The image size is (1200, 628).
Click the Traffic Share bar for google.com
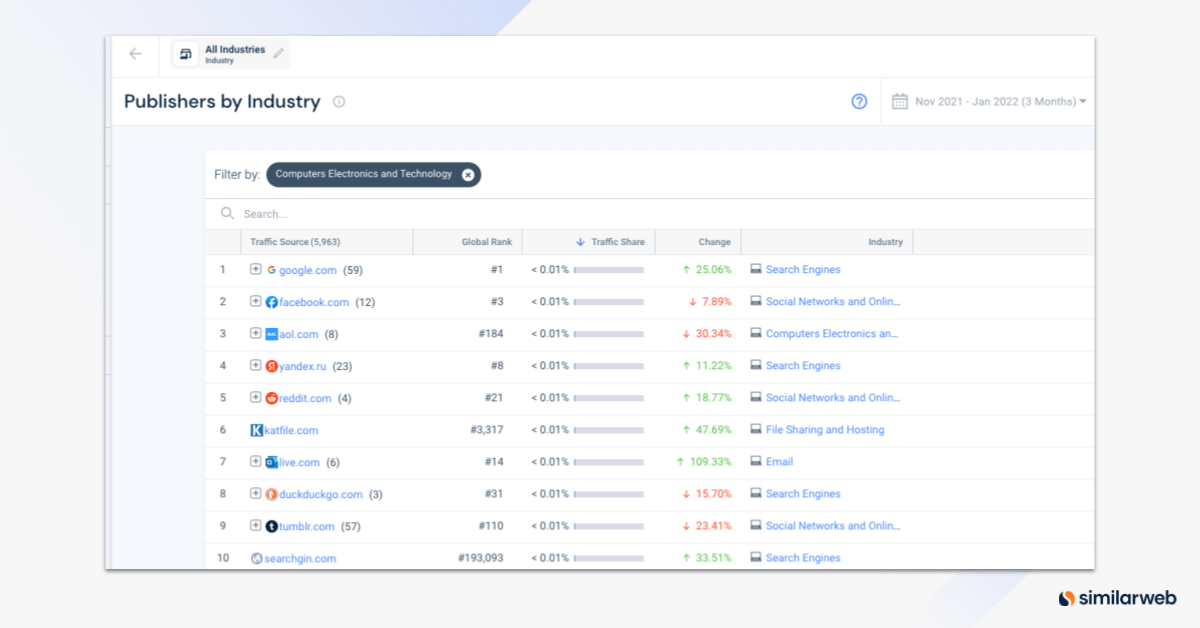[608, 269]
